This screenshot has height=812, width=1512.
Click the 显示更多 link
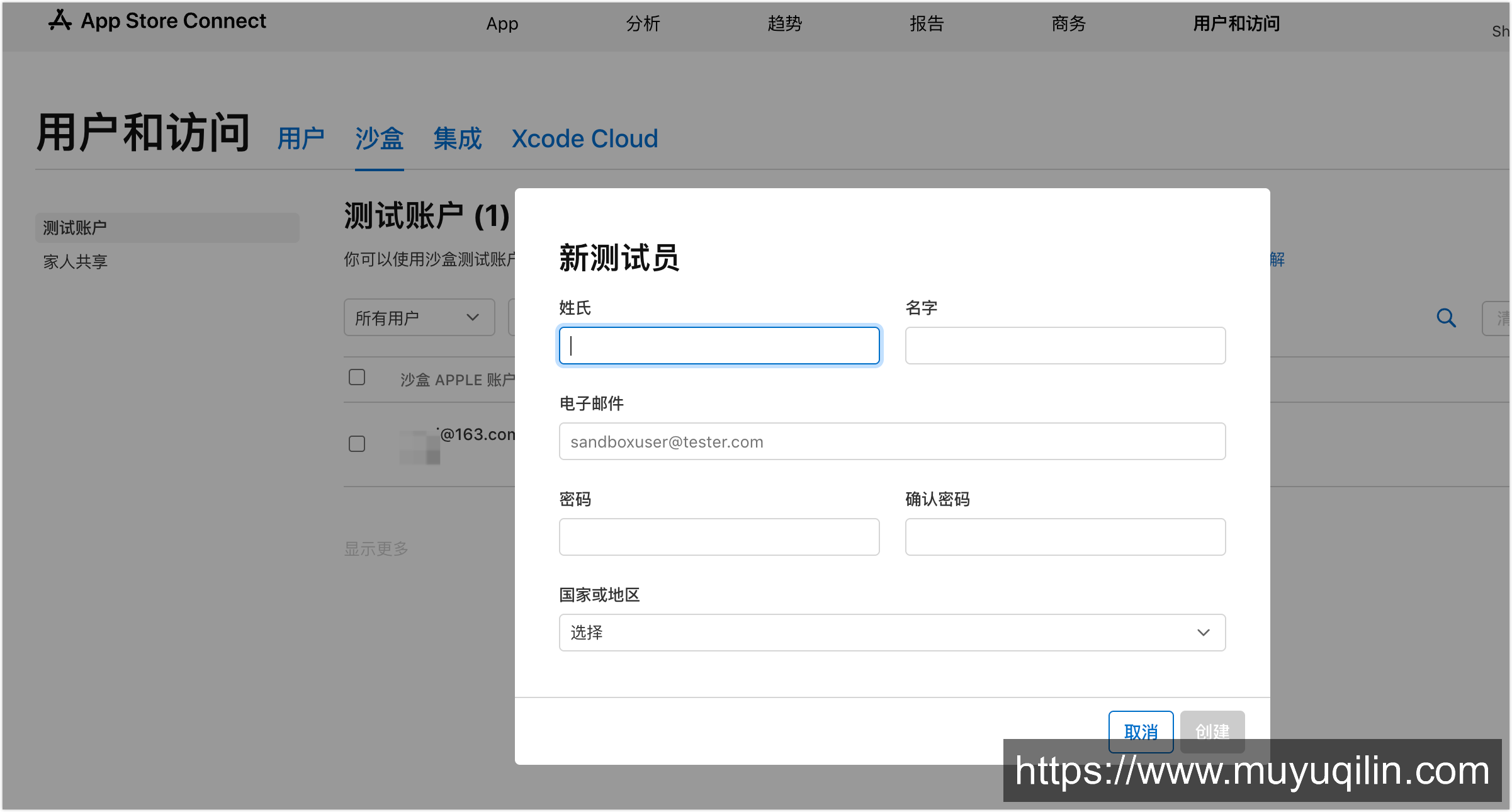(376, 549)
